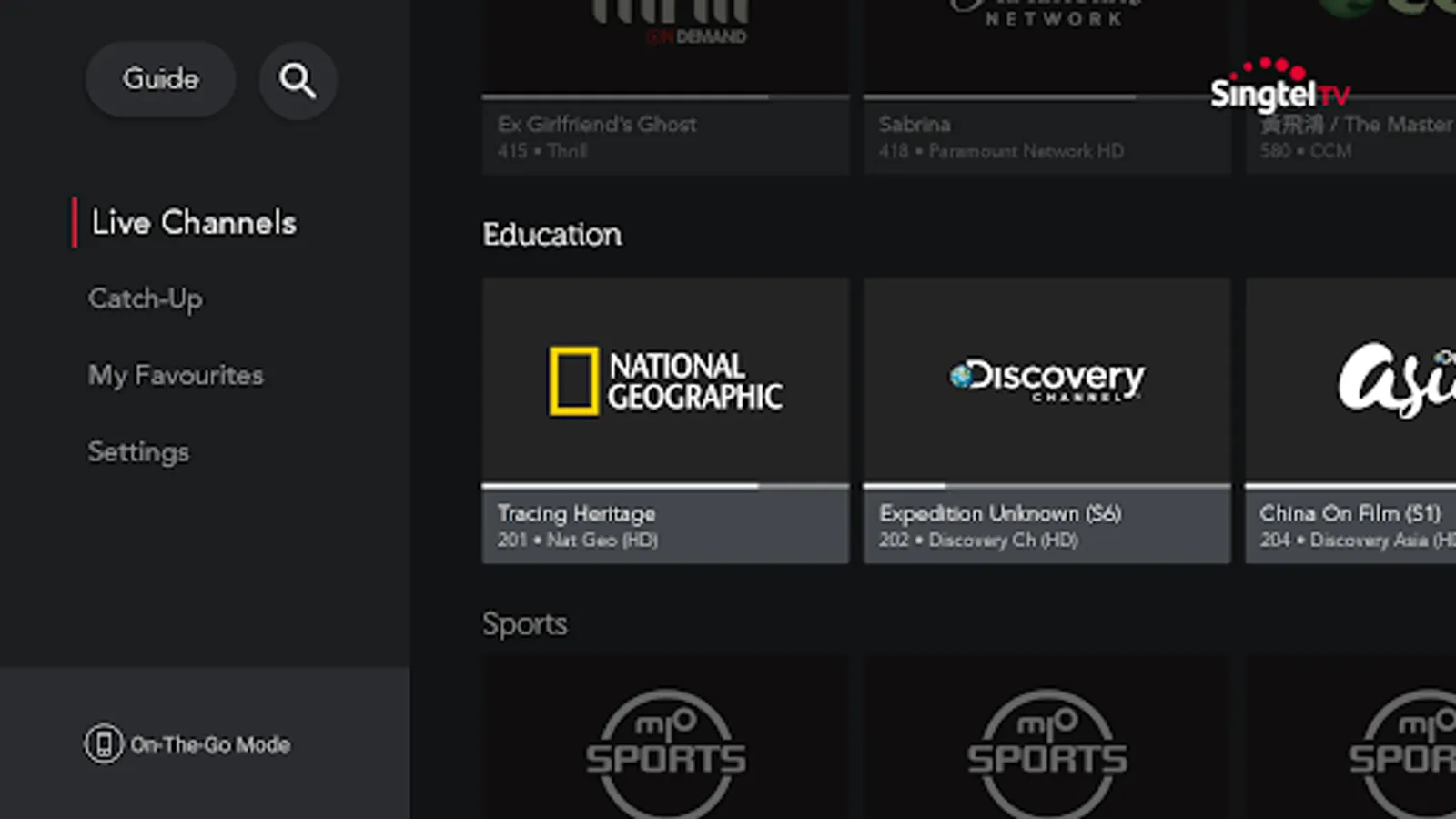Open the Discovery Channel thumbnail
1456x819 pixels.
[x=1046, y=381]
